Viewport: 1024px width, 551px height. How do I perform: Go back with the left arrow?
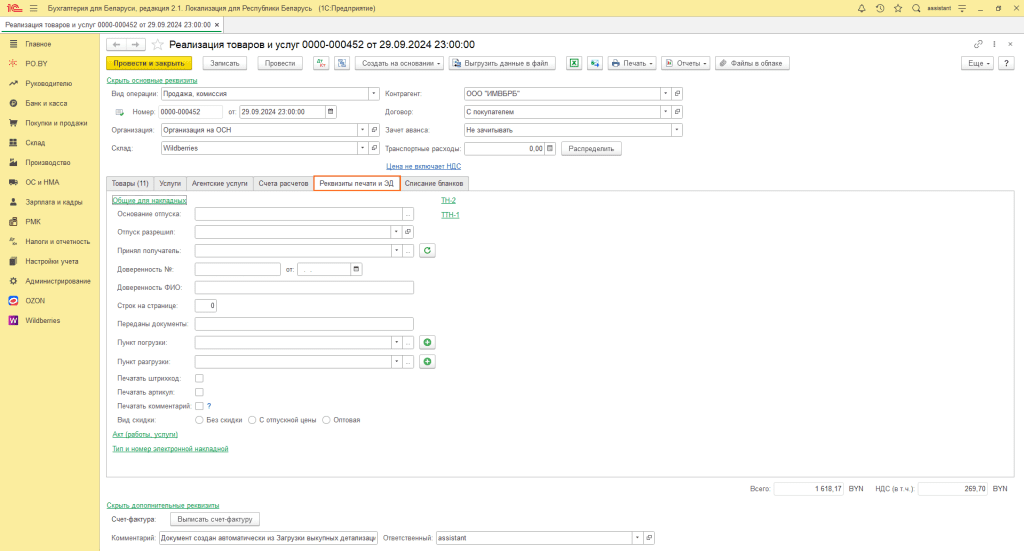(116, 44)
